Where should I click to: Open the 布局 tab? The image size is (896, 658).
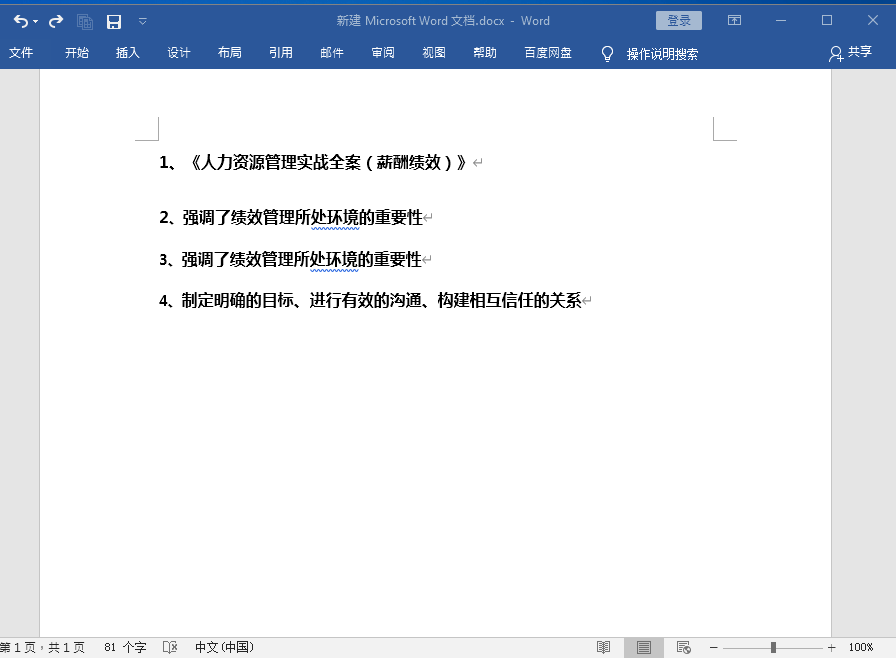[230, 53]
